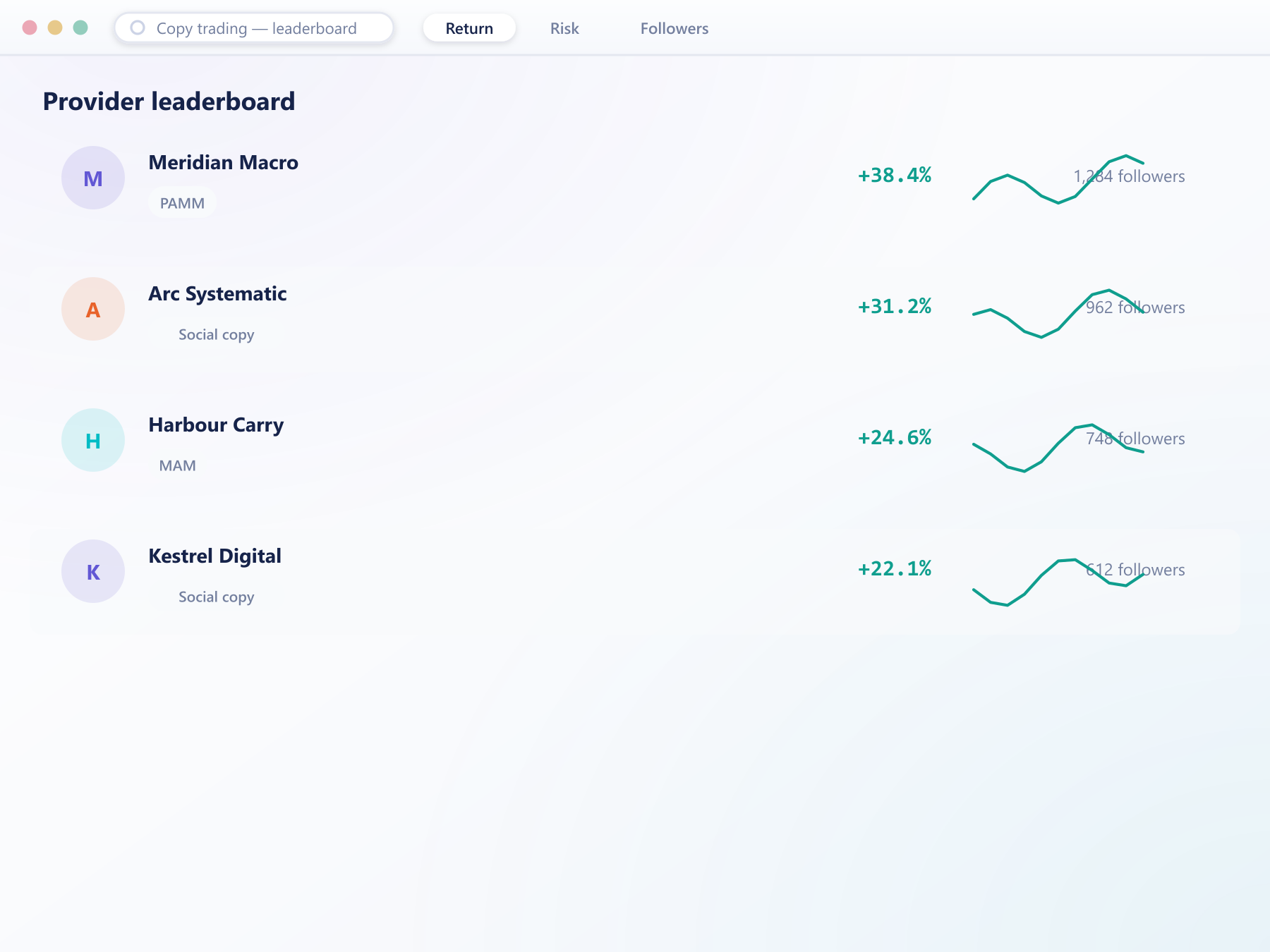Click the Meridian Macro avatar M

pyautogui.click(x=93, y=178)
